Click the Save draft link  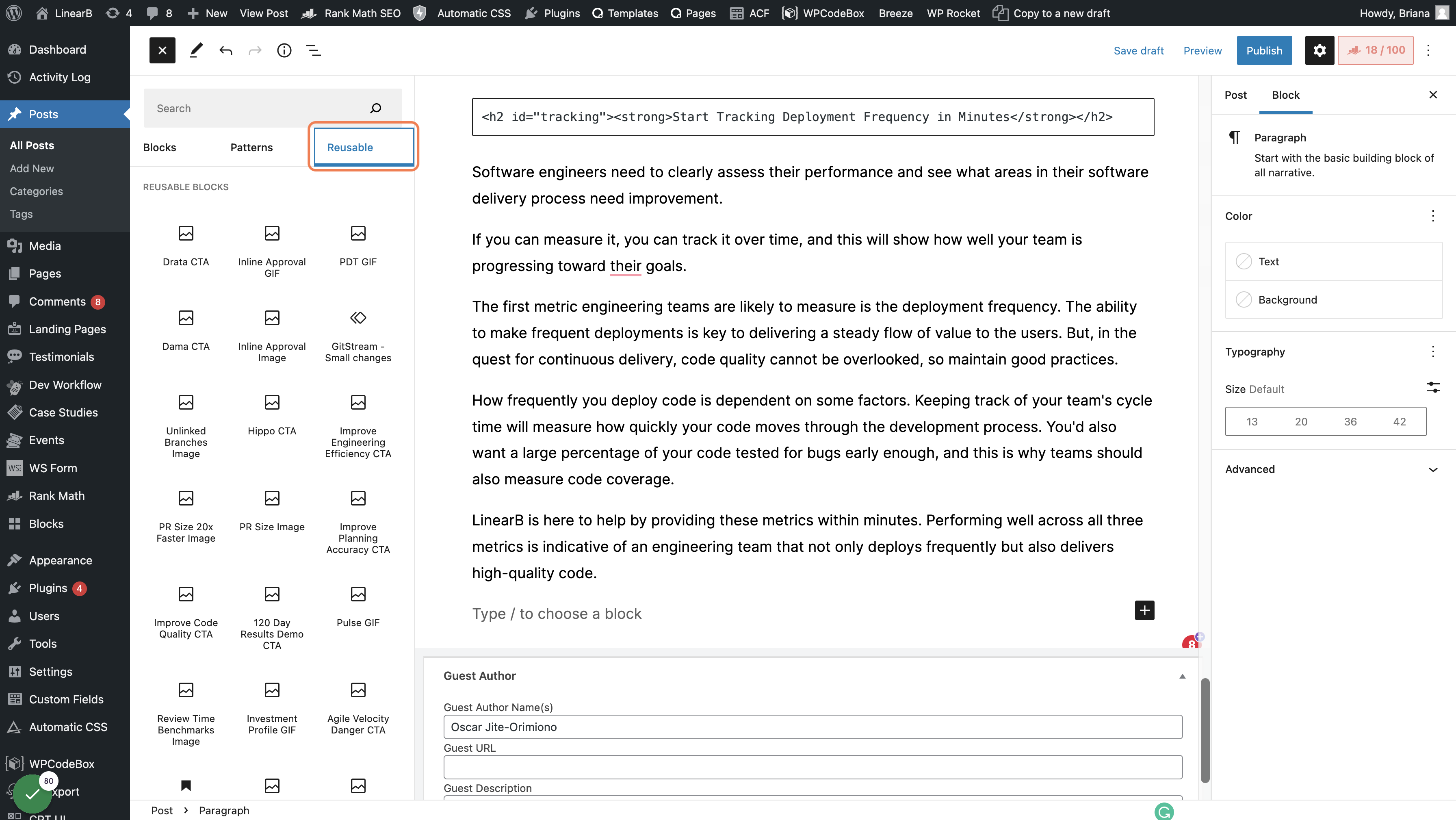pyautogui.click(x=1138, y=50)
